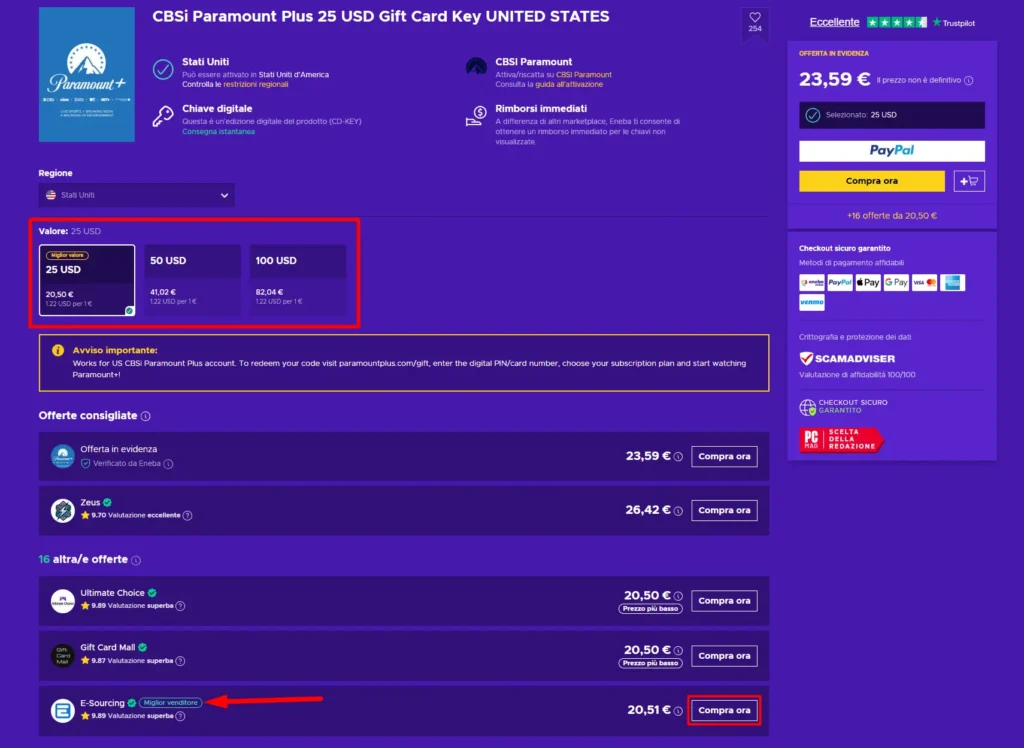Click the Consegna istantanea link
This screenshot has width=1024, height=748.
[x=218, y=131]
